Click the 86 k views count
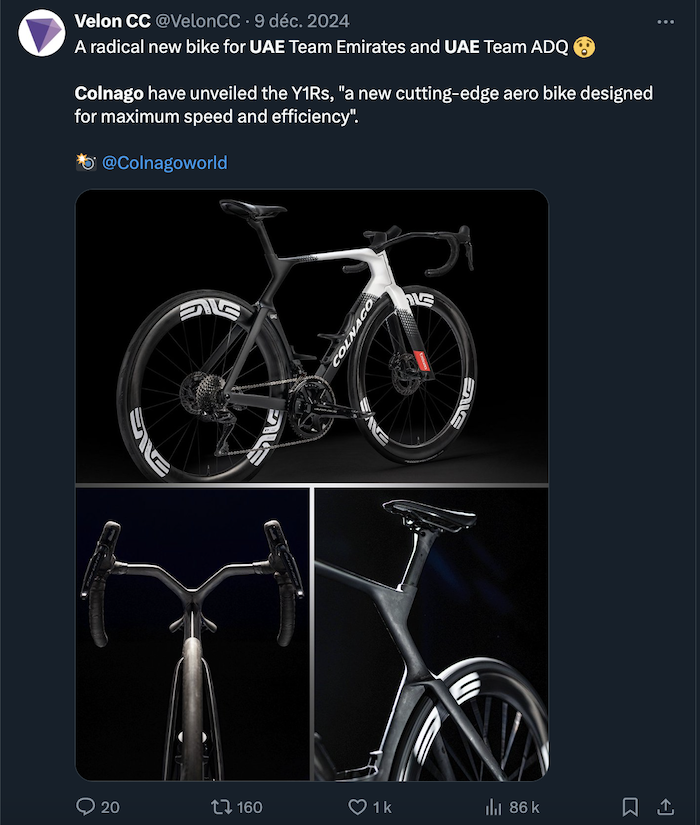 524,807
